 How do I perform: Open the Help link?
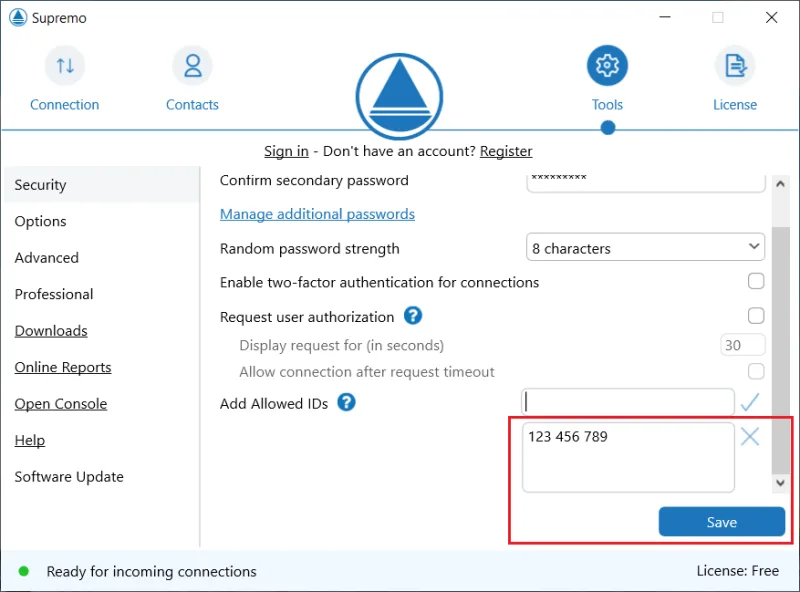coord(30,440)
